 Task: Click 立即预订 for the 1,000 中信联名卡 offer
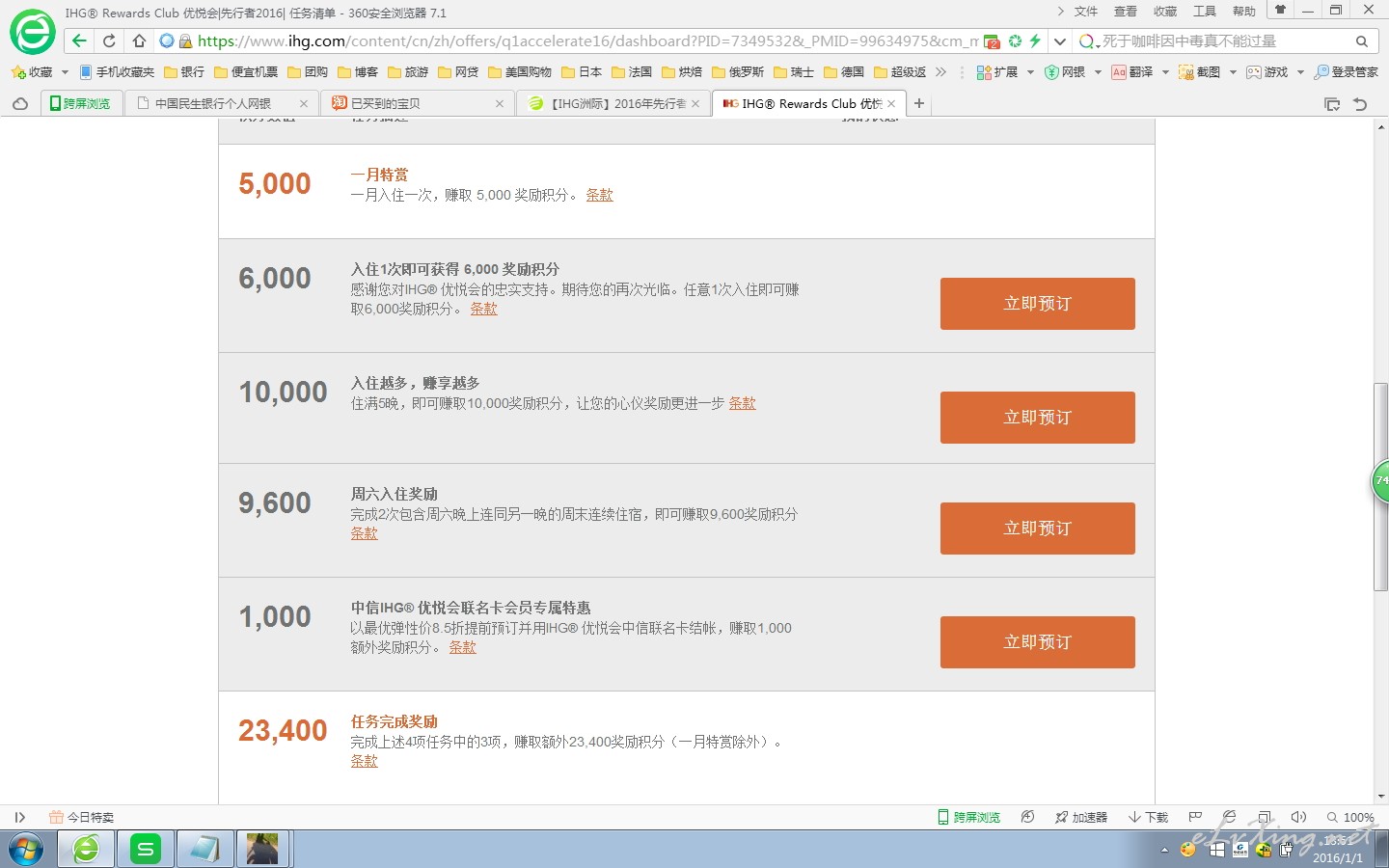click(x=1038, y=642)
